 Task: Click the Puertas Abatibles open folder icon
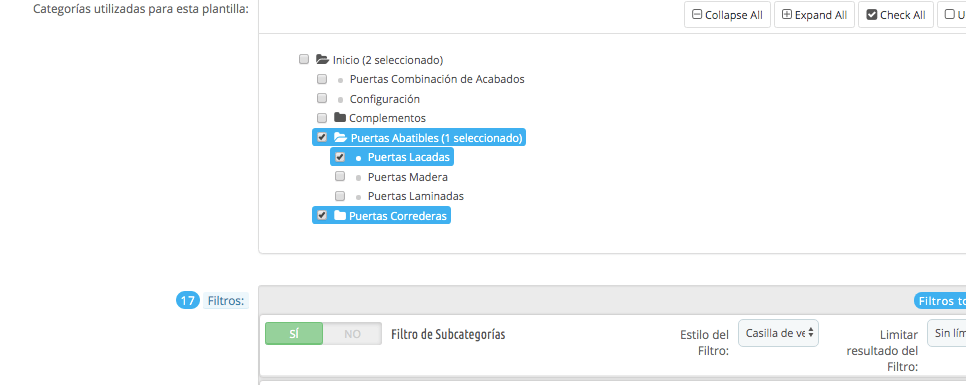click(x=340, y=137)
